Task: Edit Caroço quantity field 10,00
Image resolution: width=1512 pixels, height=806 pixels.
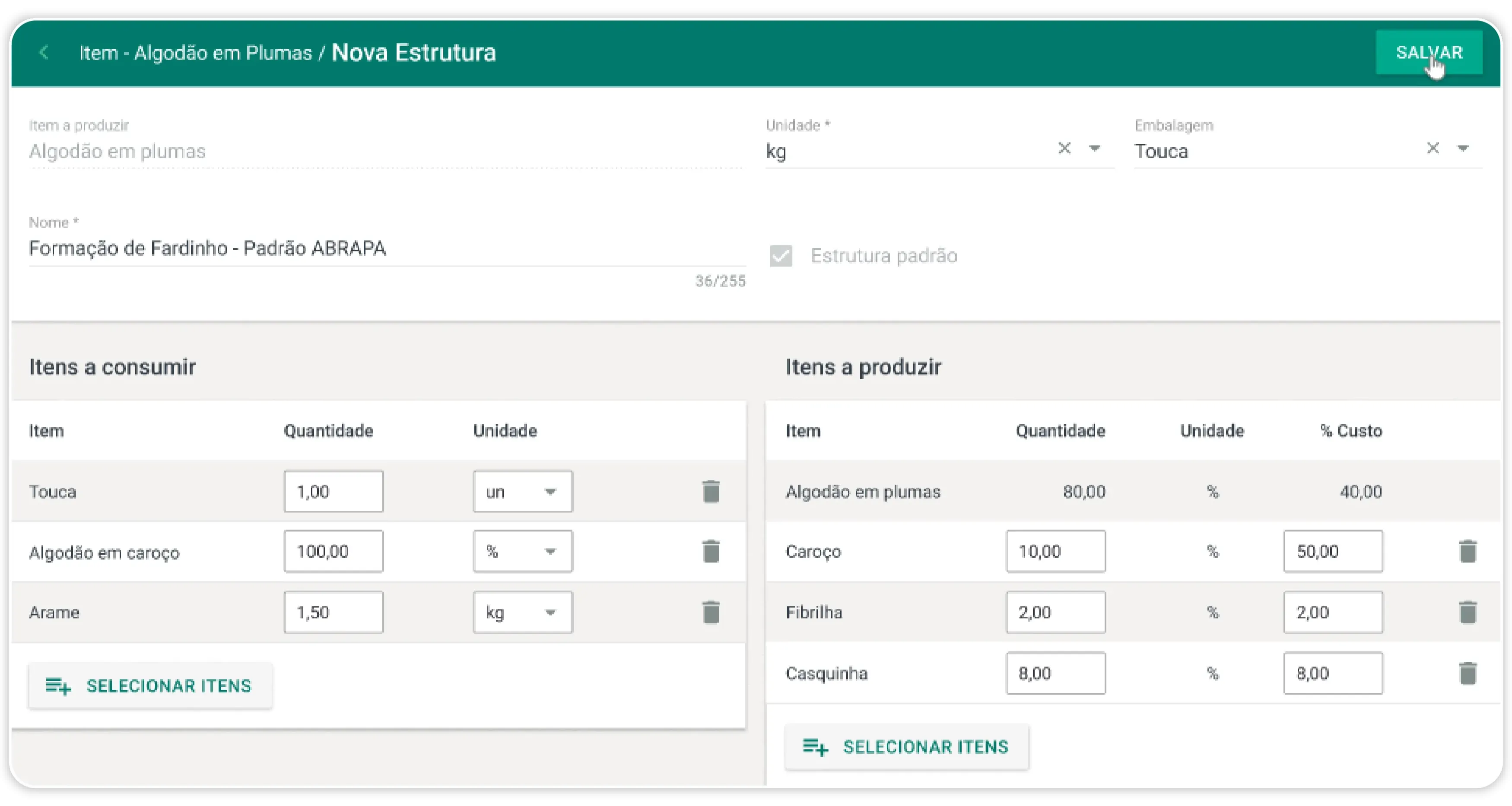Action: (1055, 551)
